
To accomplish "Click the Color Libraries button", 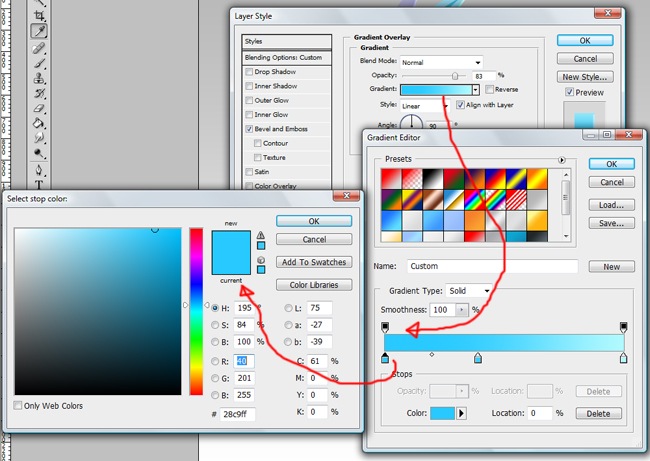I will pos(314,285).
